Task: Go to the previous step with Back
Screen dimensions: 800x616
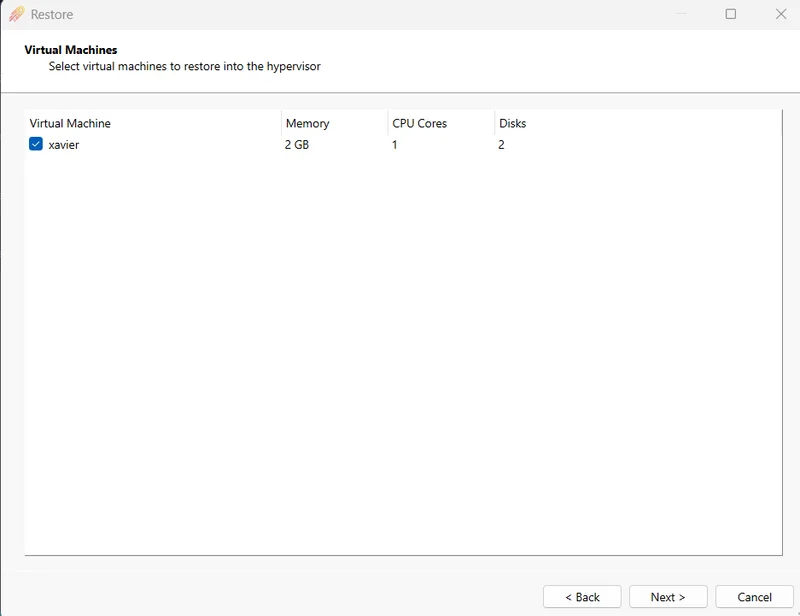Action: (582, 597)
